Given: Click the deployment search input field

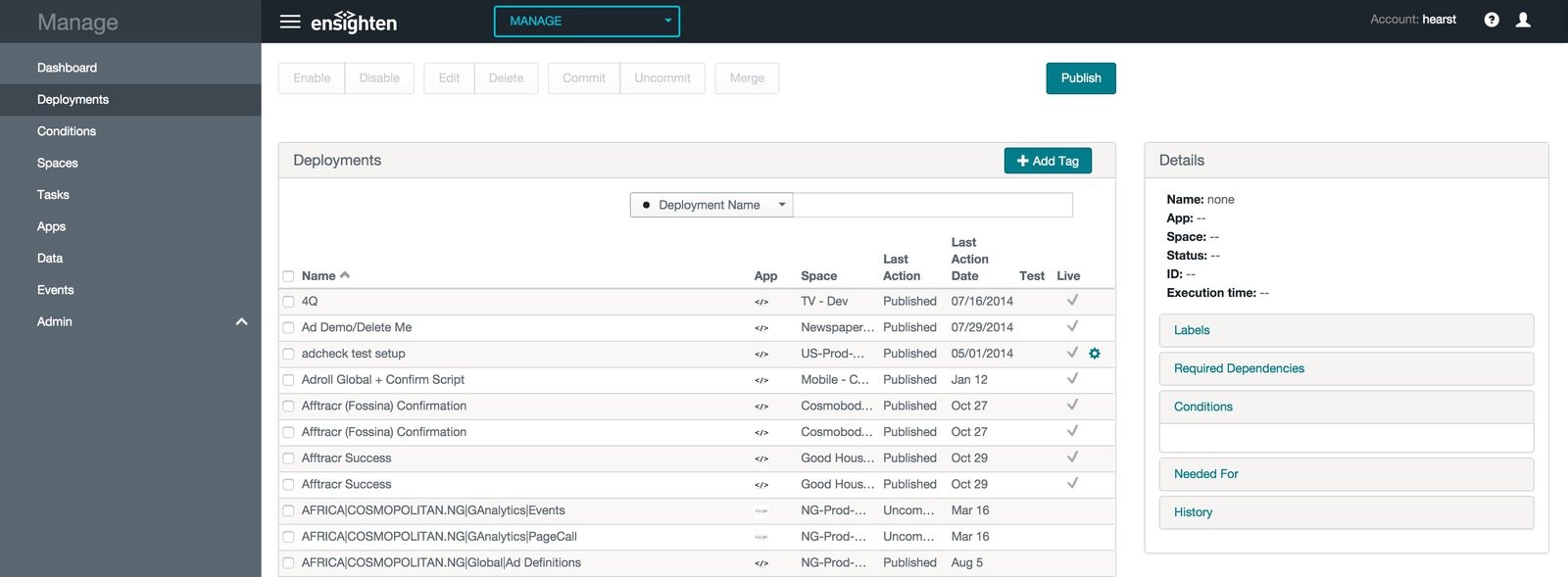Looking at the screenshot, I should pos(933,205).
